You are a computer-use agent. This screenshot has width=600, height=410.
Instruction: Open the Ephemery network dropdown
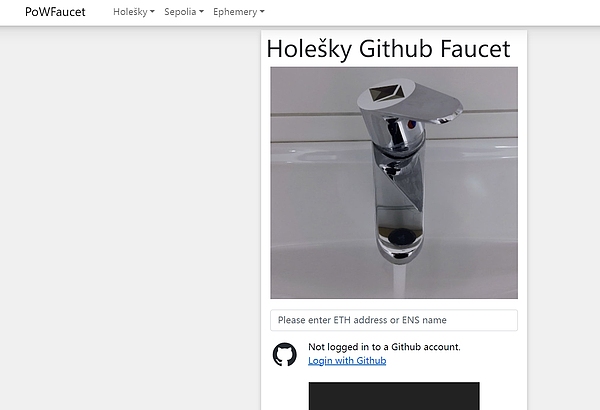click(238, 12)
